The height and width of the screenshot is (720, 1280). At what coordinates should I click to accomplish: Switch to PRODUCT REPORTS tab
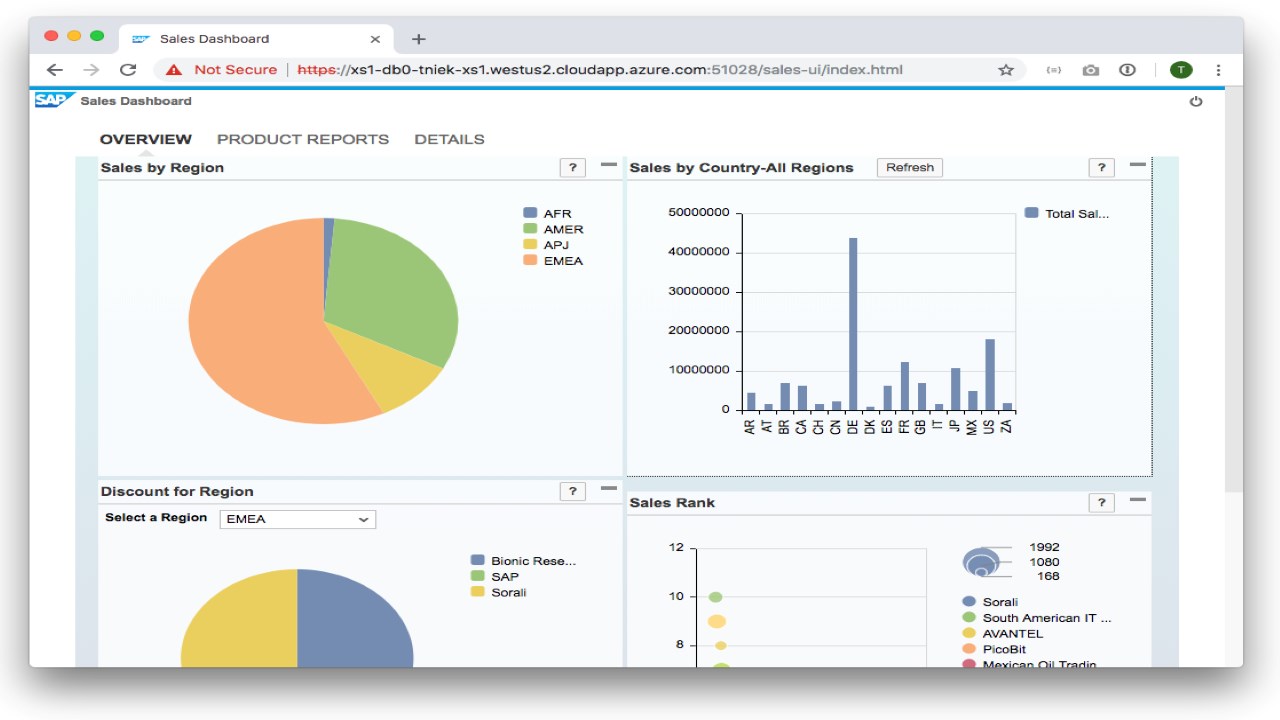tap(303, 139)
